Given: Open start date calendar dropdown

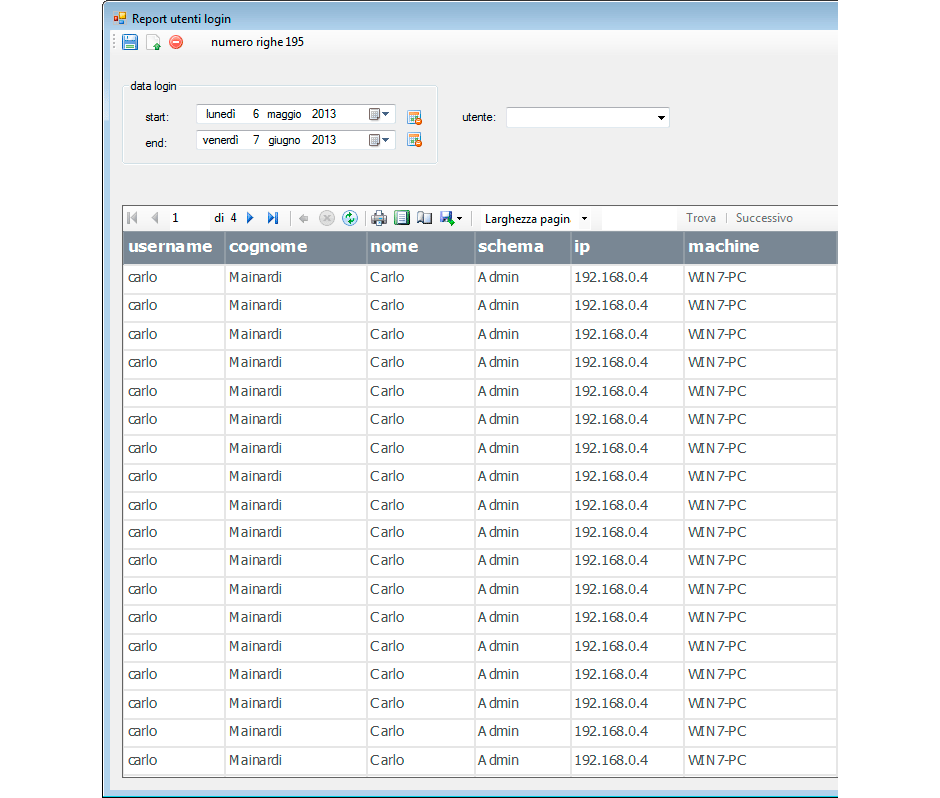Looking at the screenshot, I should pyautogui.click(x=379, y=114).
